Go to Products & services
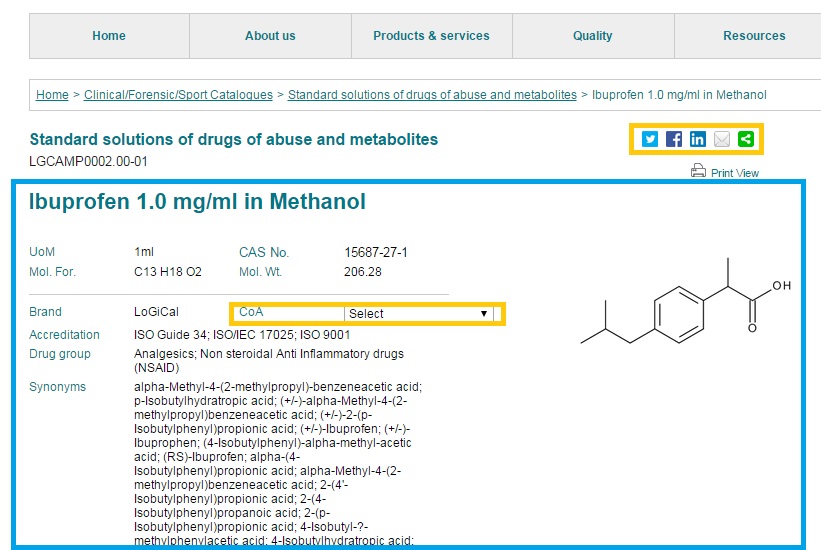The height and width of the screenshot is (550, 821). coord(431,36)
